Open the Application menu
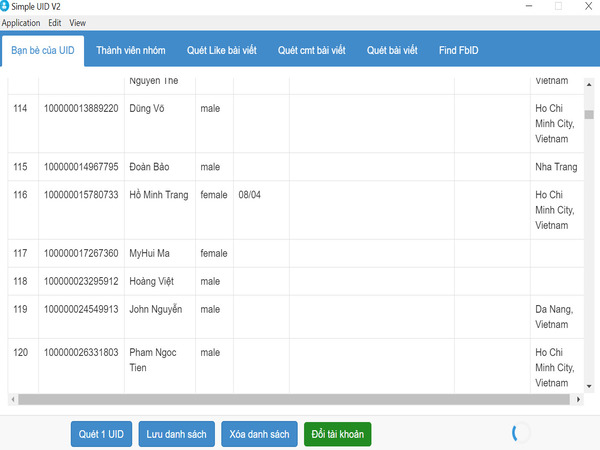The image size is (600, 450). [21, 23]
